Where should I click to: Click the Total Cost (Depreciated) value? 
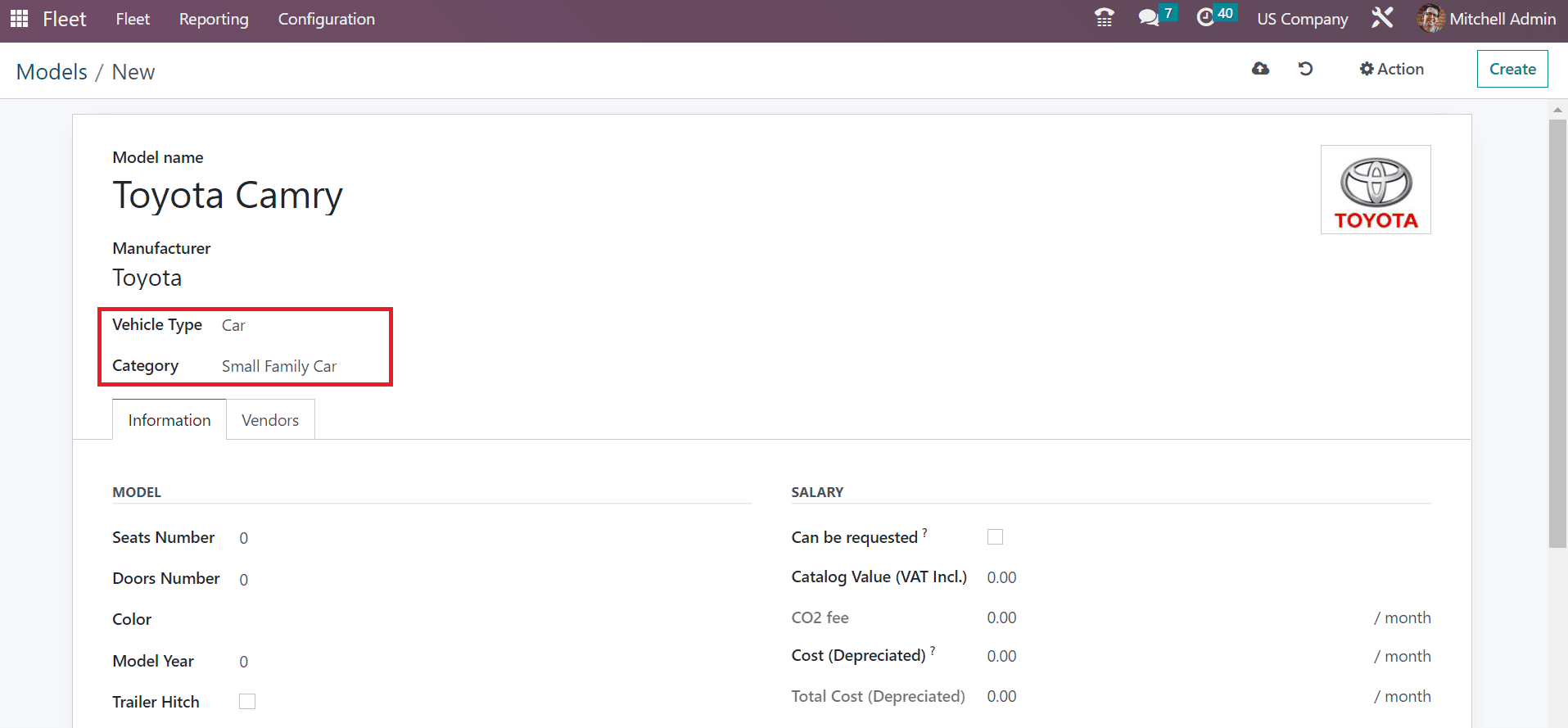1001,696
